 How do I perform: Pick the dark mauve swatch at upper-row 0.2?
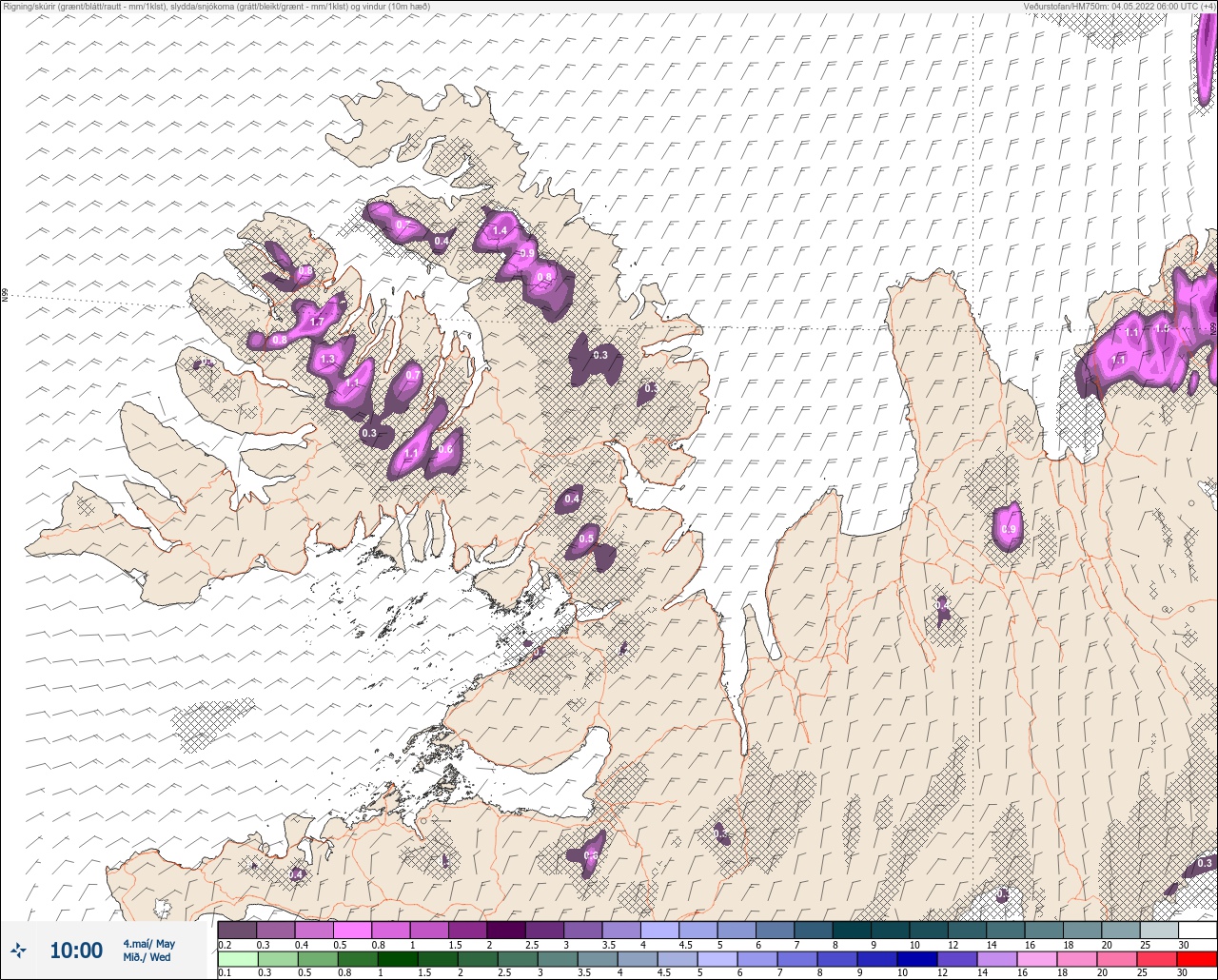click(x=237, y=930)
